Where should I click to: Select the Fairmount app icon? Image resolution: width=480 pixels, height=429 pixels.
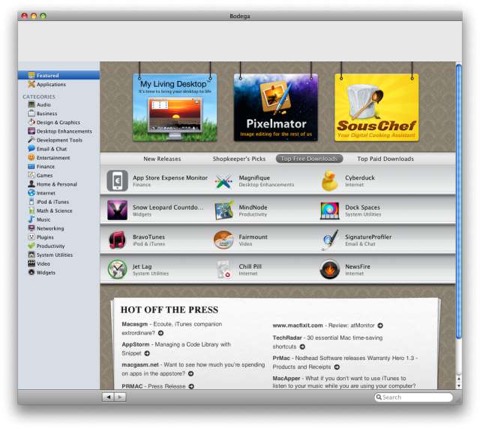(223, 240)
